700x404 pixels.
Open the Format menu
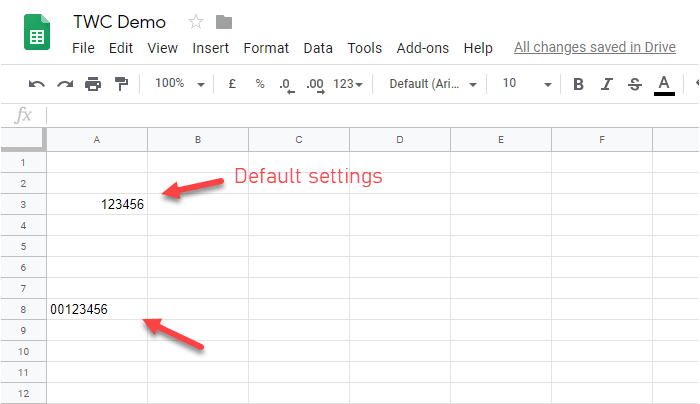coord(266,48)
